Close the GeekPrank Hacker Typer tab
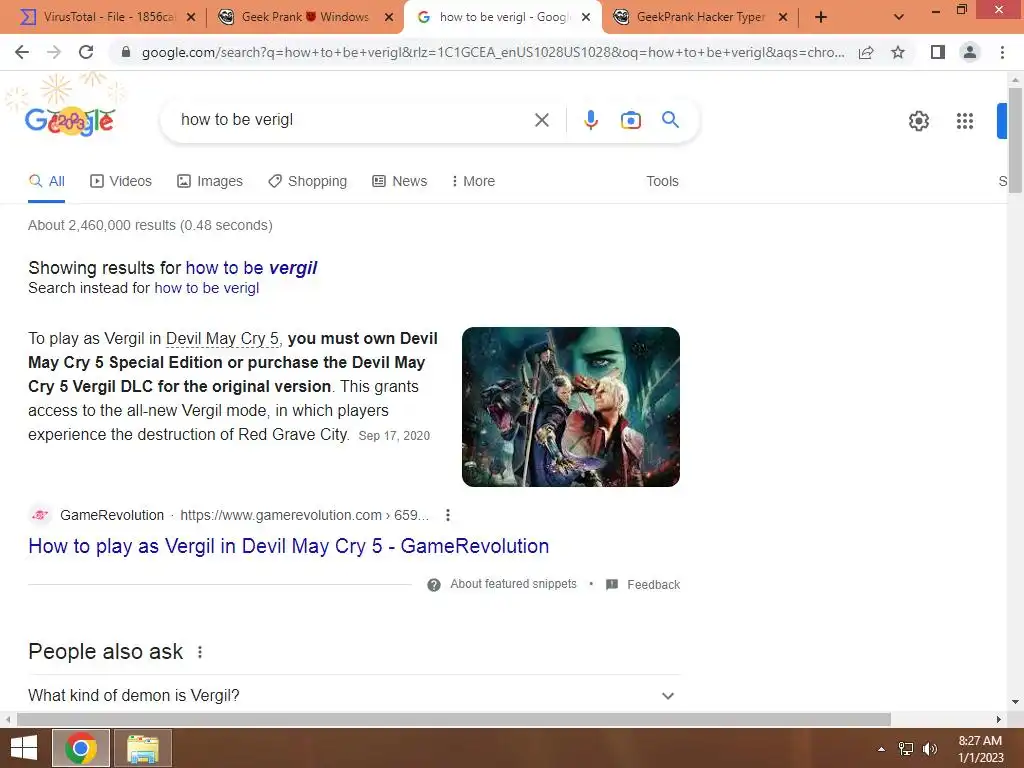Screen dimensions: 1024x768 (783, 18)
